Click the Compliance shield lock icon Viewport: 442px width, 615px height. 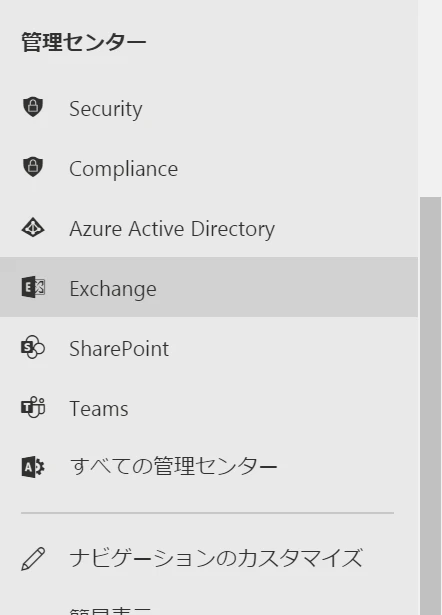coord(33,167)
